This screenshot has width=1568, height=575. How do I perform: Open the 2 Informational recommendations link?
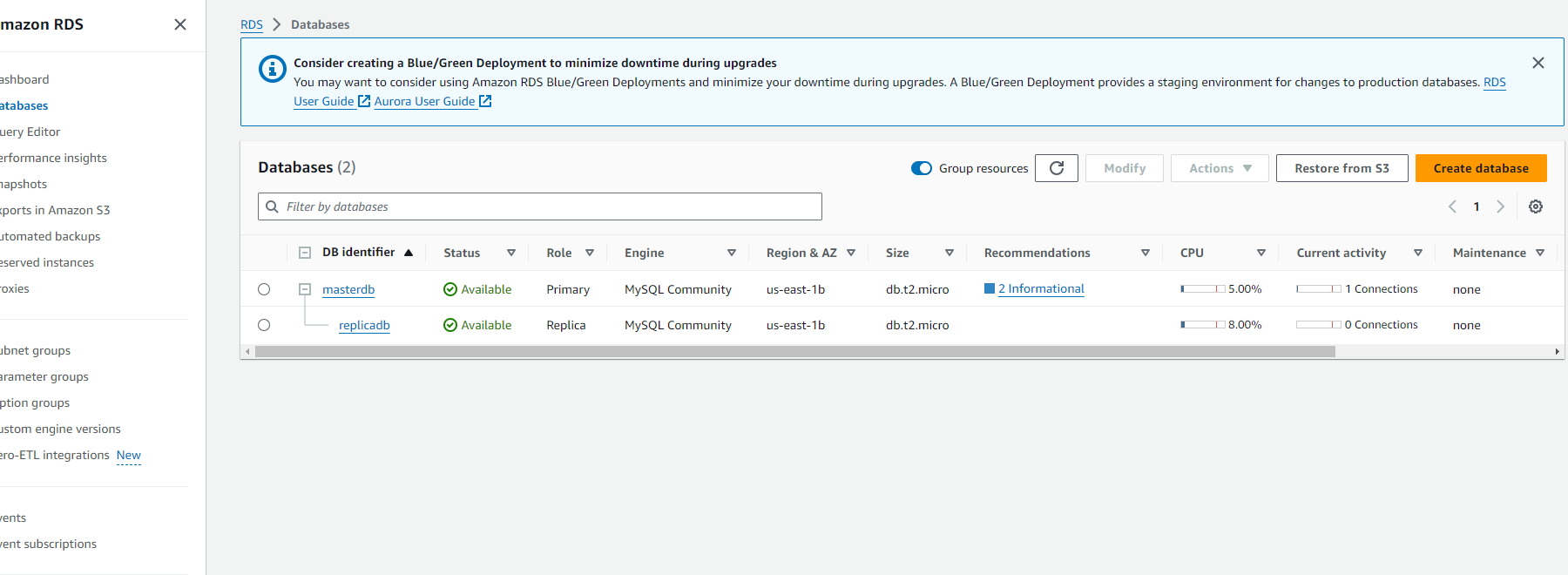[x=1040, y=288]
